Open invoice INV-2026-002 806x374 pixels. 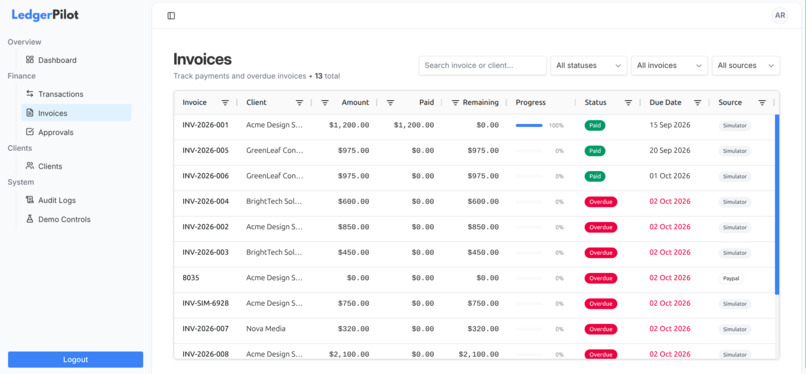(x=206, y=227)
